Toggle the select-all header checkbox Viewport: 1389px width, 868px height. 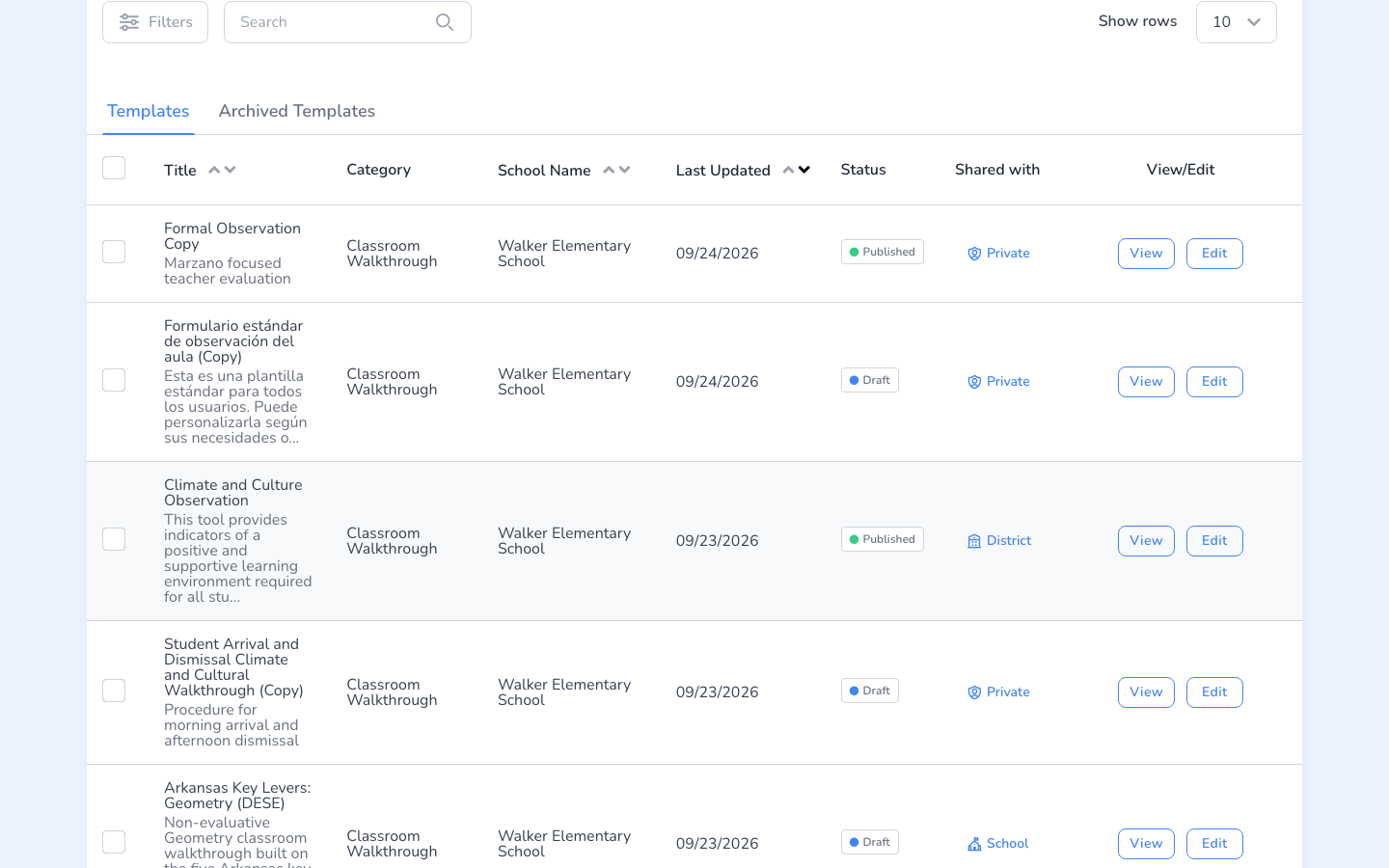(x=114, y=168)
